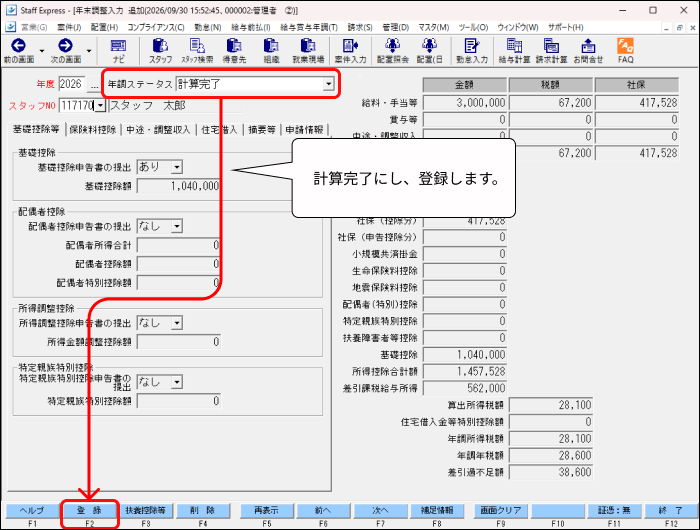Open the 営業(G) menu
Image resolution: width=700 pixels, height=530 pixels.
tap(34, 27)
